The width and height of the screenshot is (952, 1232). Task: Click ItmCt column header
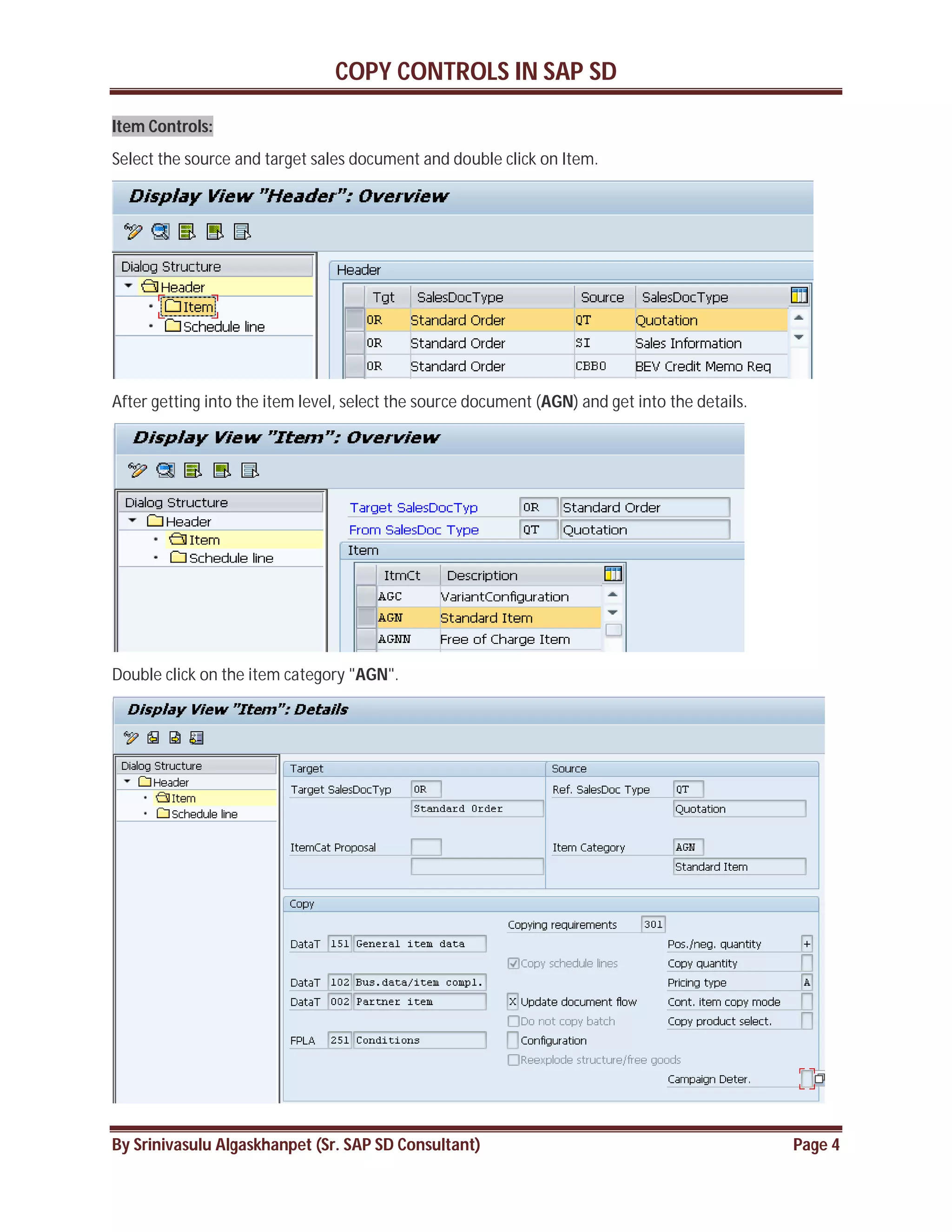408,576
